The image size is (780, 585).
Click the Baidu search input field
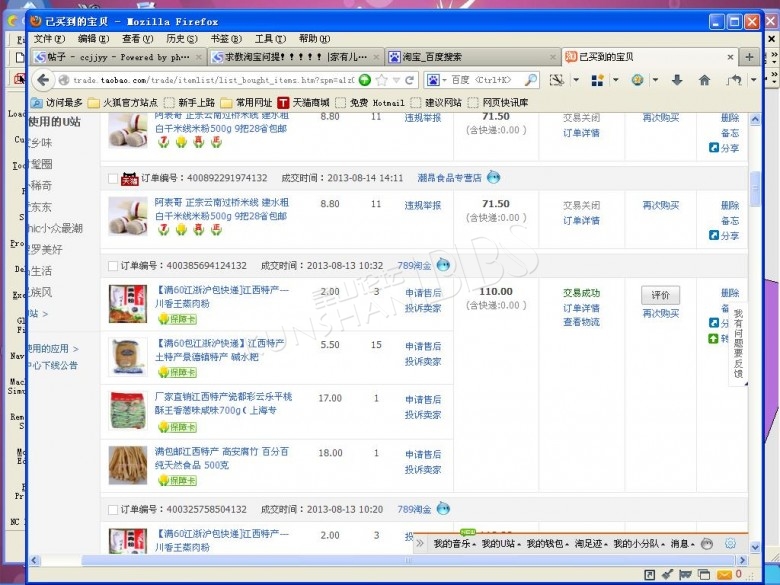tap(486, 80)
